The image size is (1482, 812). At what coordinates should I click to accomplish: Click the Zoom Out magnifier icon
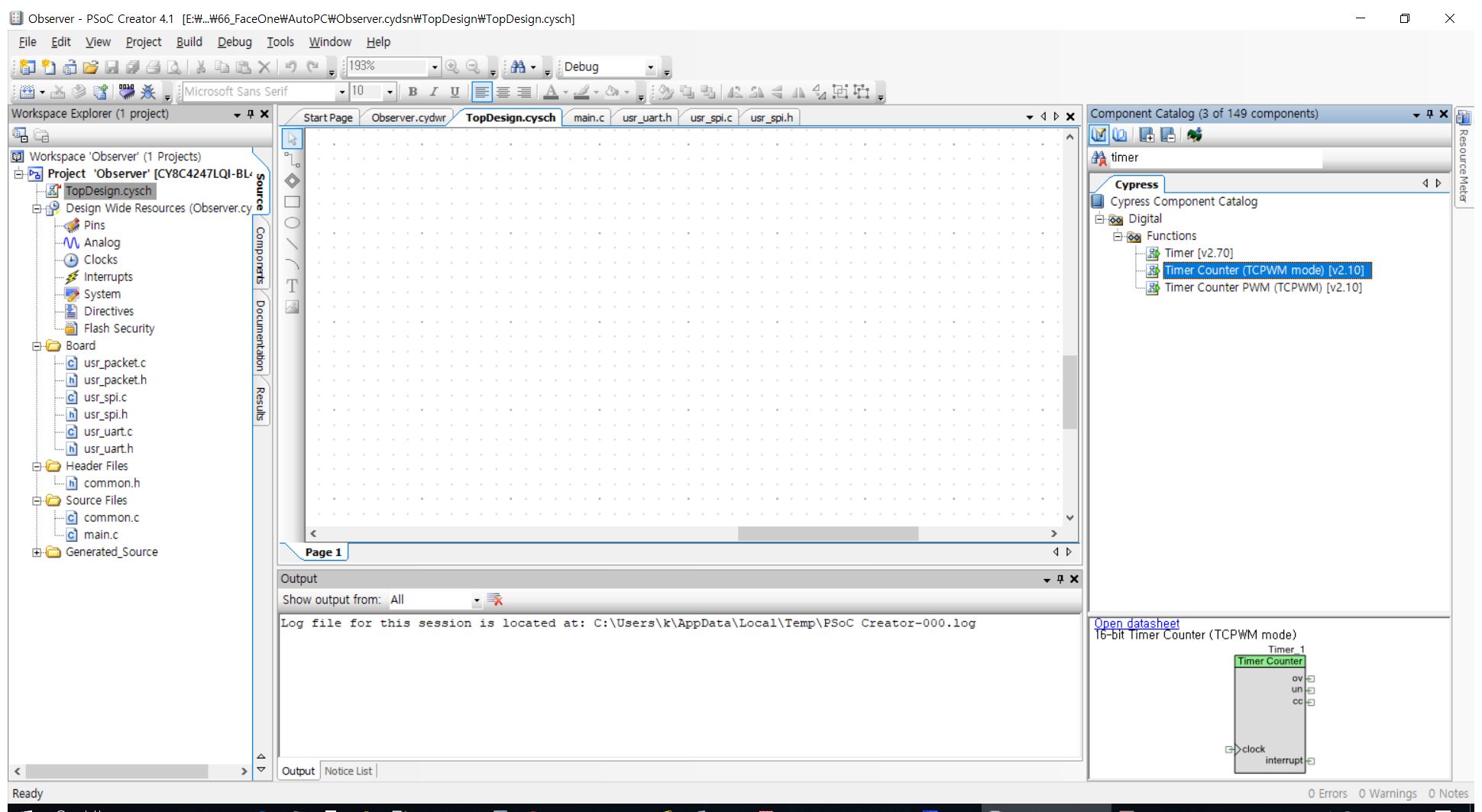click(x=473, y=67)
